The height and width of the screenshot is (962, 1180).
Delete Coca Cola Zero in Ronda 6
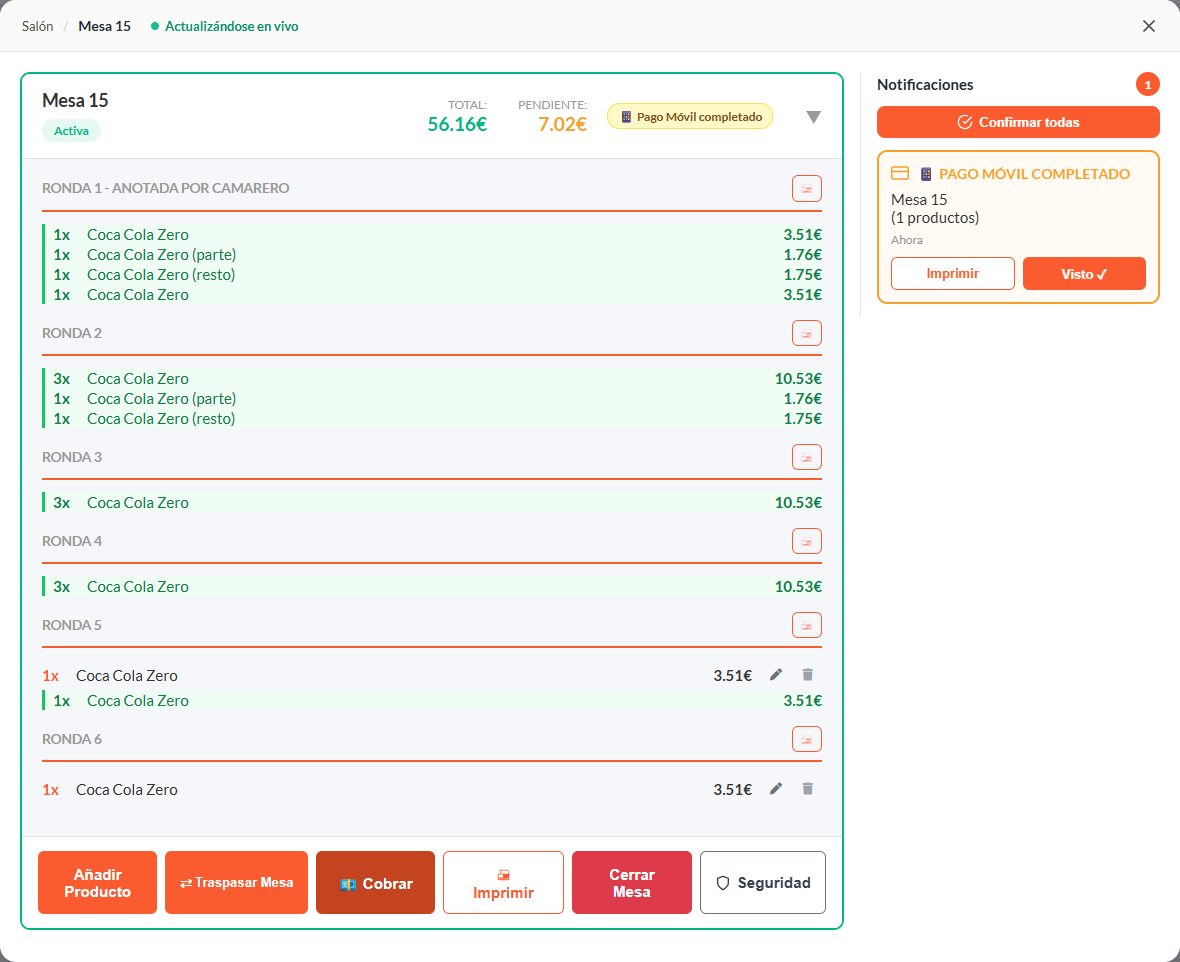[807, 788]
